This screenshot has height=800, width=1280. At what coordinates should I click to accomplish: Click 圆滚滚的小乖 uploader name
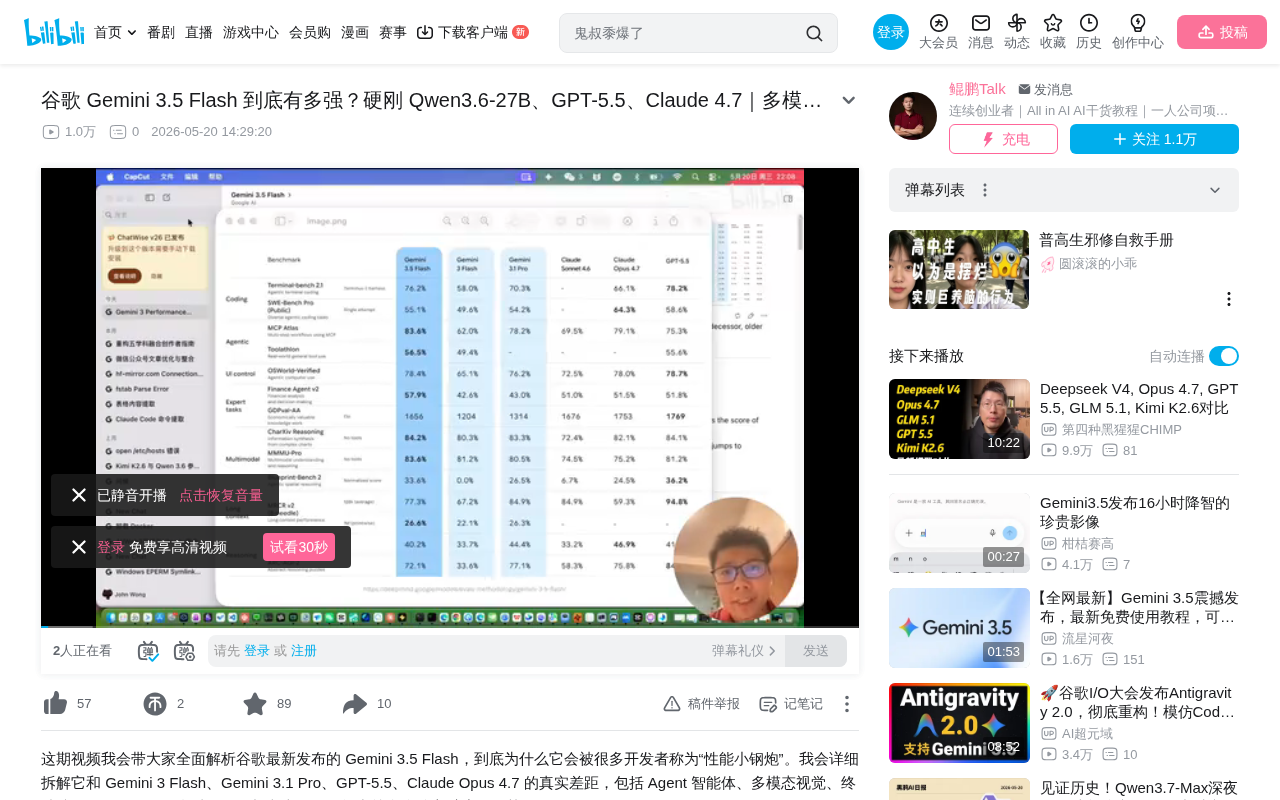pyautogui.click(x=1098, y=264)
